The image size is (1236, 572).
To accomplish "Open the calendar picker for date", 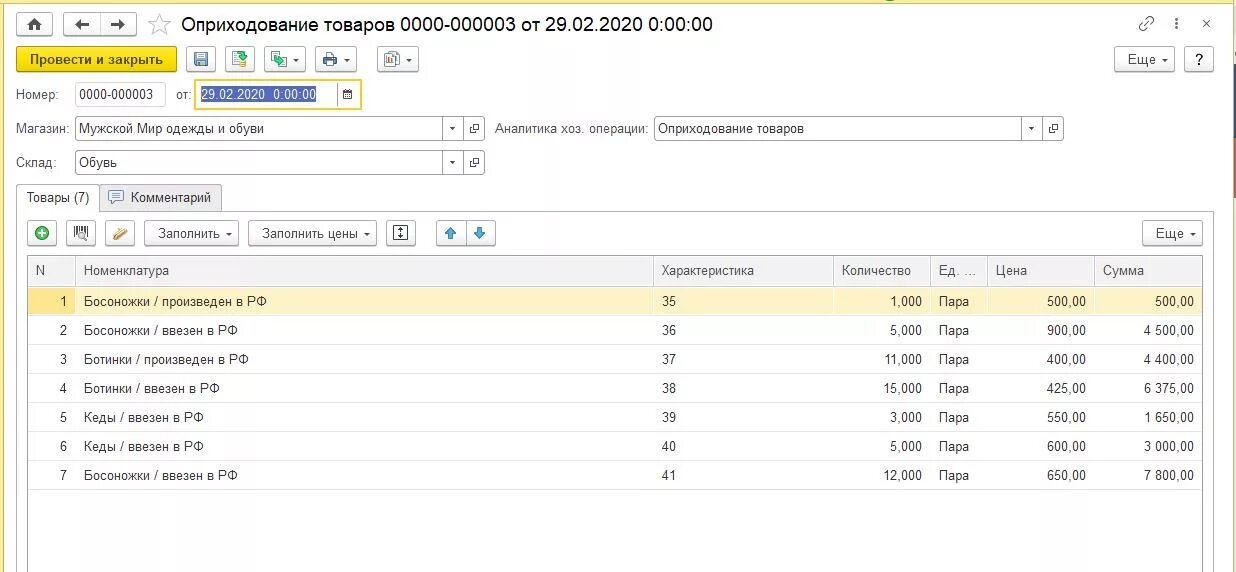I will click(x=347, y=95).
